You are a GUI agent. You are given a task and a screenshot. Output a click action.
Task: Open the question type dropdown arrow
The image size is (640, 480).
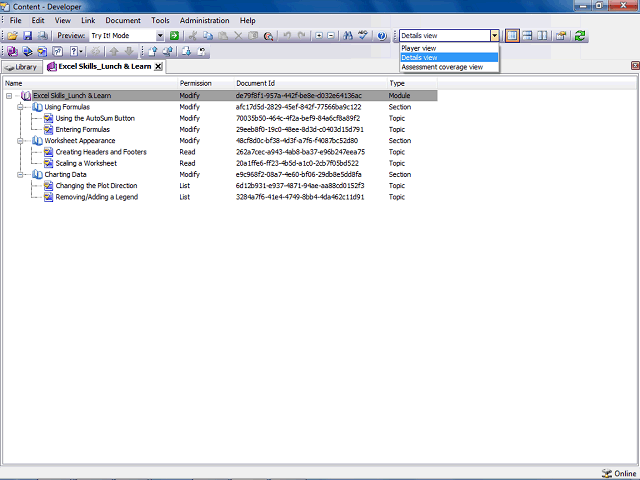point(81,51)
